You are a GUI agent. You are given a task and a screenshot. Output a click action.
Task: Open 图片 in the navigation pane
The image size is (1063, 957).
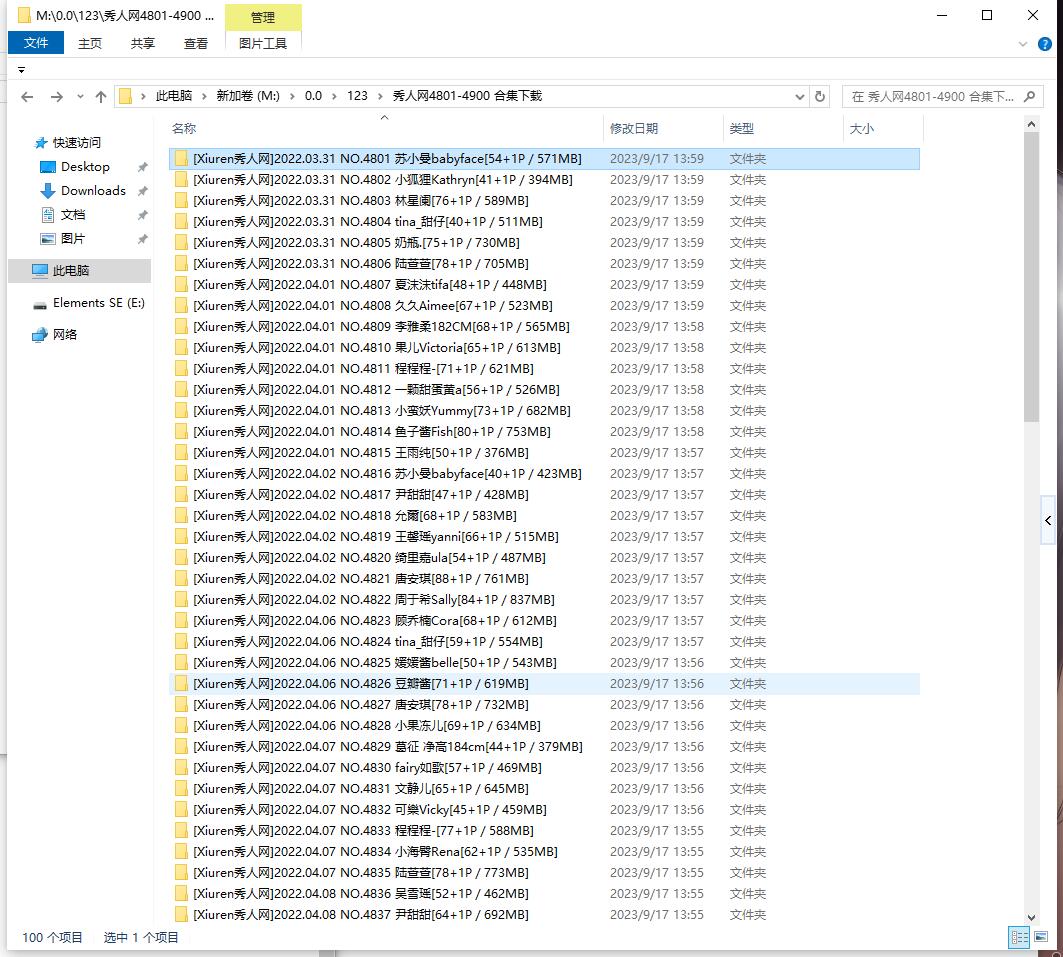coord(73,239)
